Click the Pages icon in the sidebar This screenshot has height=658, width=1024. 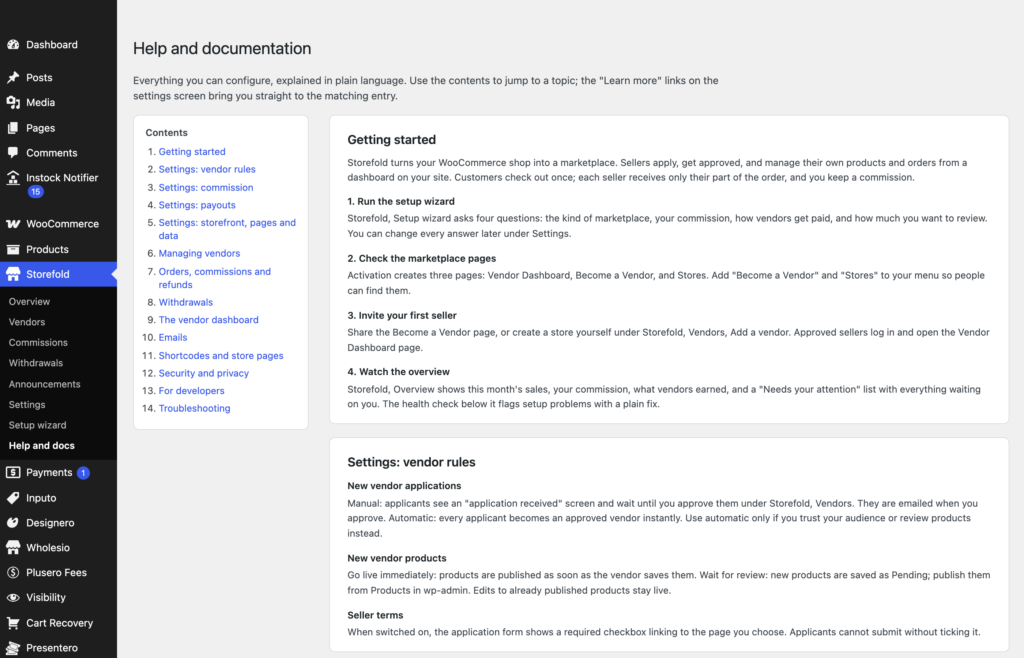[x=13, y=128]
